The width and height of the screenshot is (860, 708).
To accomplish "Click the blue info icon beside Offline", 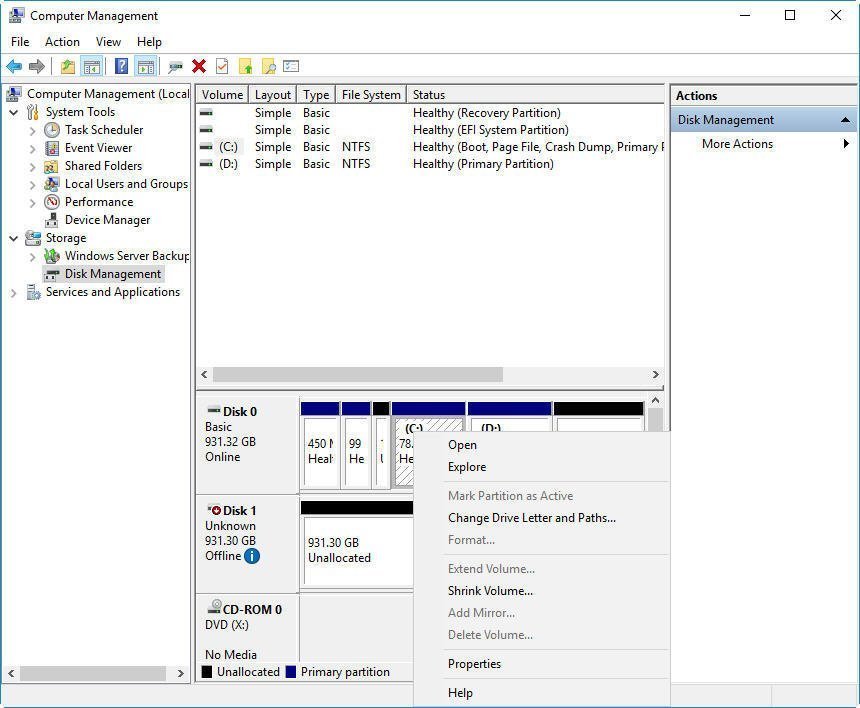I will click(252, 556).
